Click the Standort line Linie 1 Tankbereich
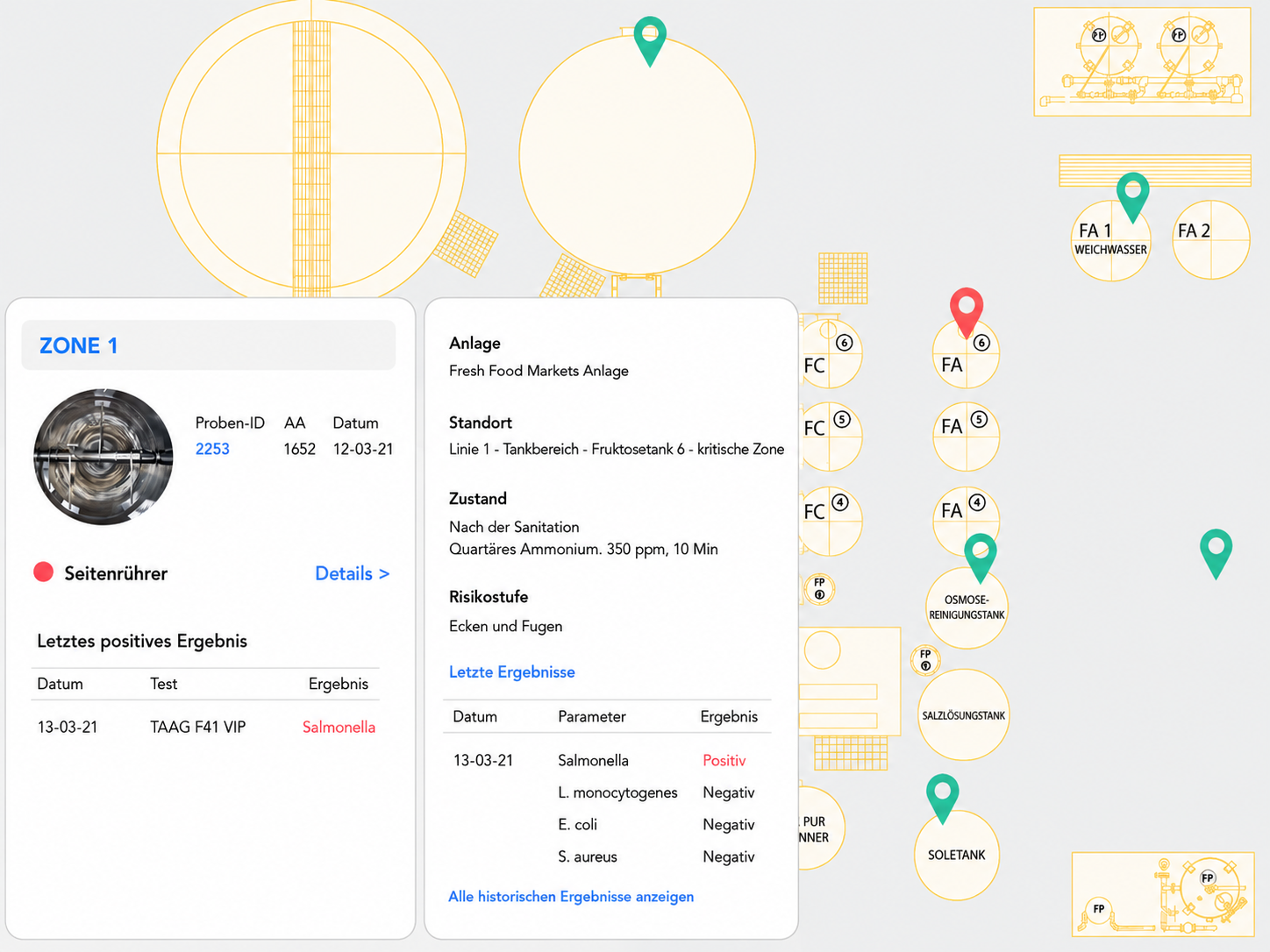The width and height of the screenshot is (1270, 952). point(617,449)
